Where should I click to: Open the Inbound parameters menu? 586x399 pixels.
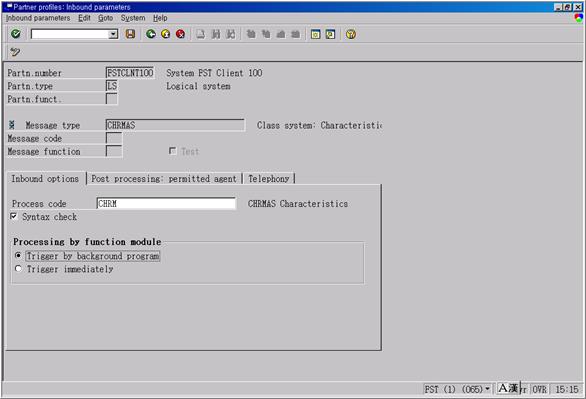[38, 18]
